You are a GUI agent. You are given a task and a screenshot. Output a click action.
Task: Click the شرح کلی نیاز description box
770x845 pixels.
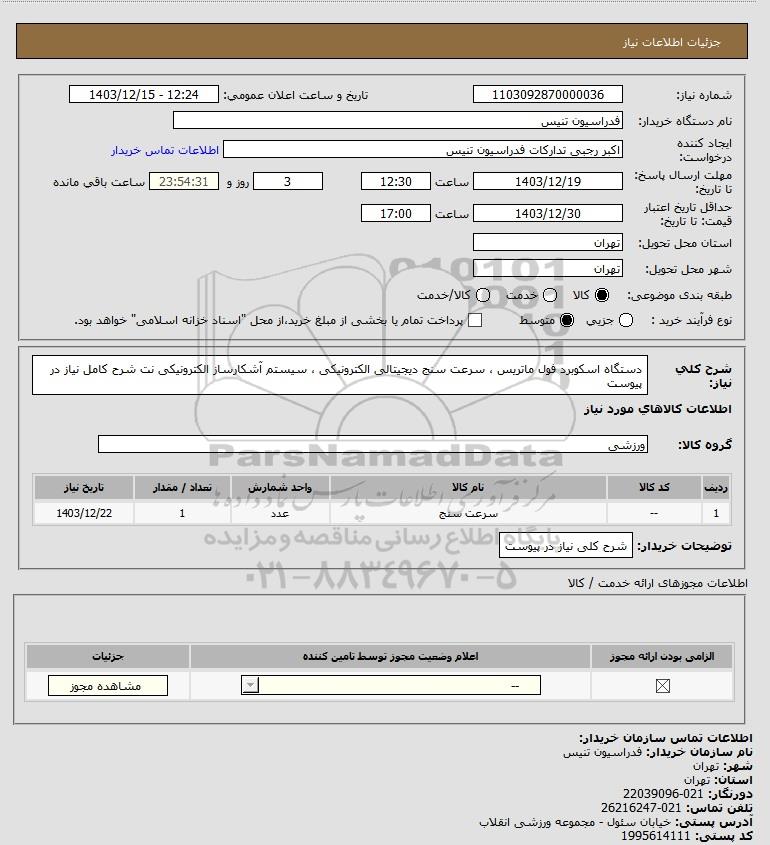[x=340, y=375]
